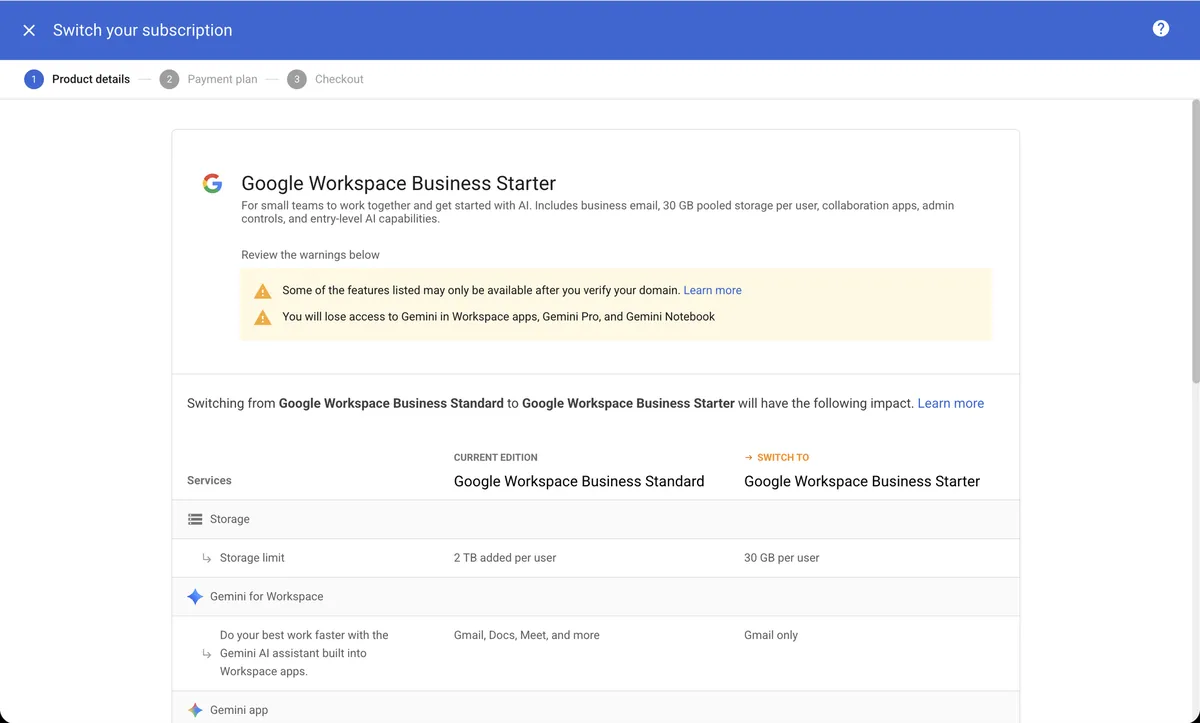Screen dimensions: 1200x723
Task: Click the Review the warnings below text
Action: tap(311, 255)
